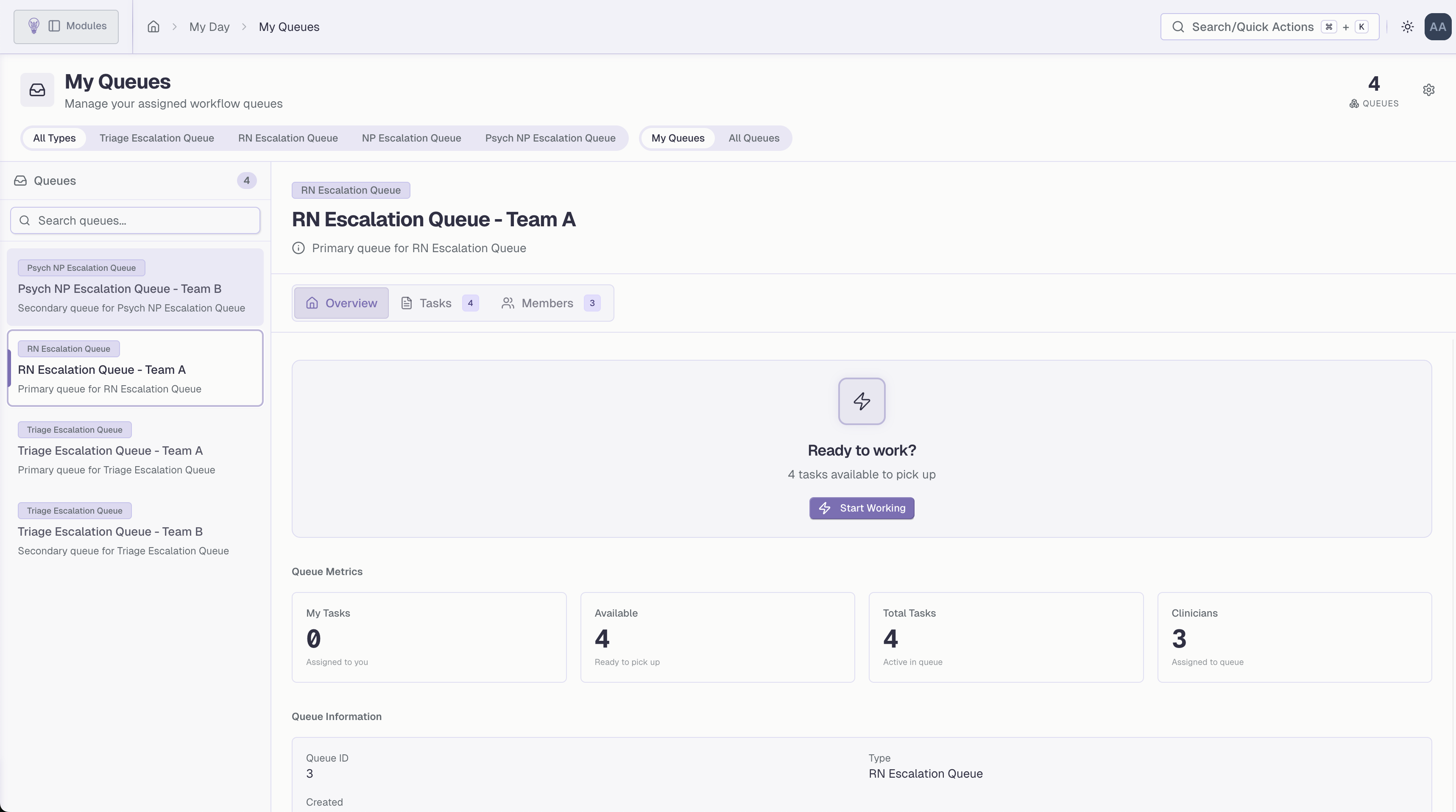Open the Members tab
1456x812 pixels.
547,303
